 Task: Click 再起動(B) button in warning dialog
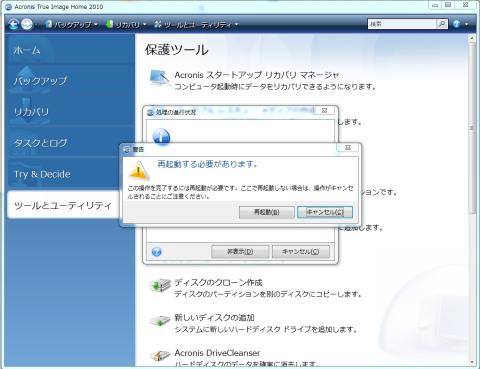267,212
